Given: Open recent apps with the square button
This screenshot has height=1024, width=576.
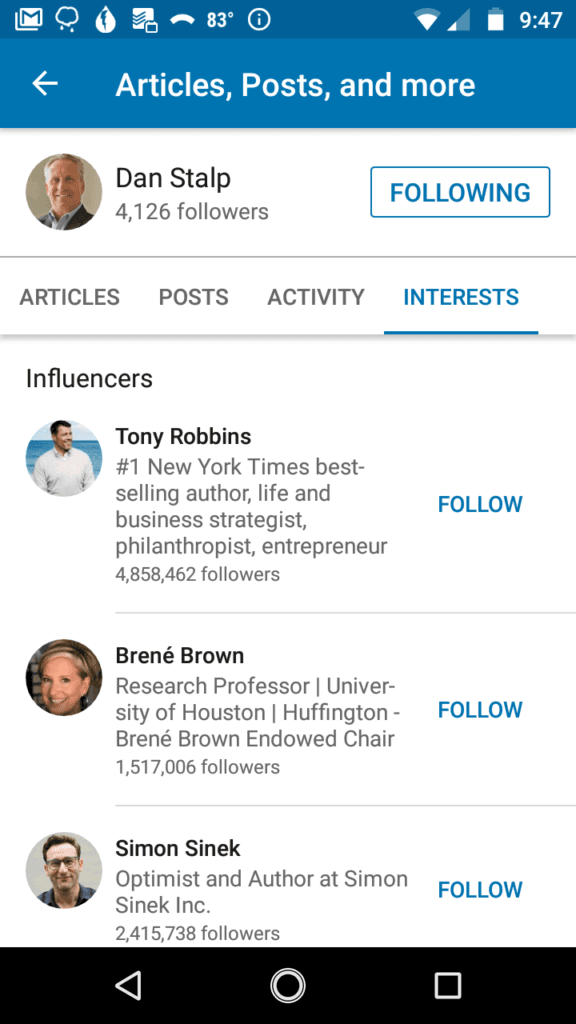Looking at the screenshot, I should click(447, 985).
